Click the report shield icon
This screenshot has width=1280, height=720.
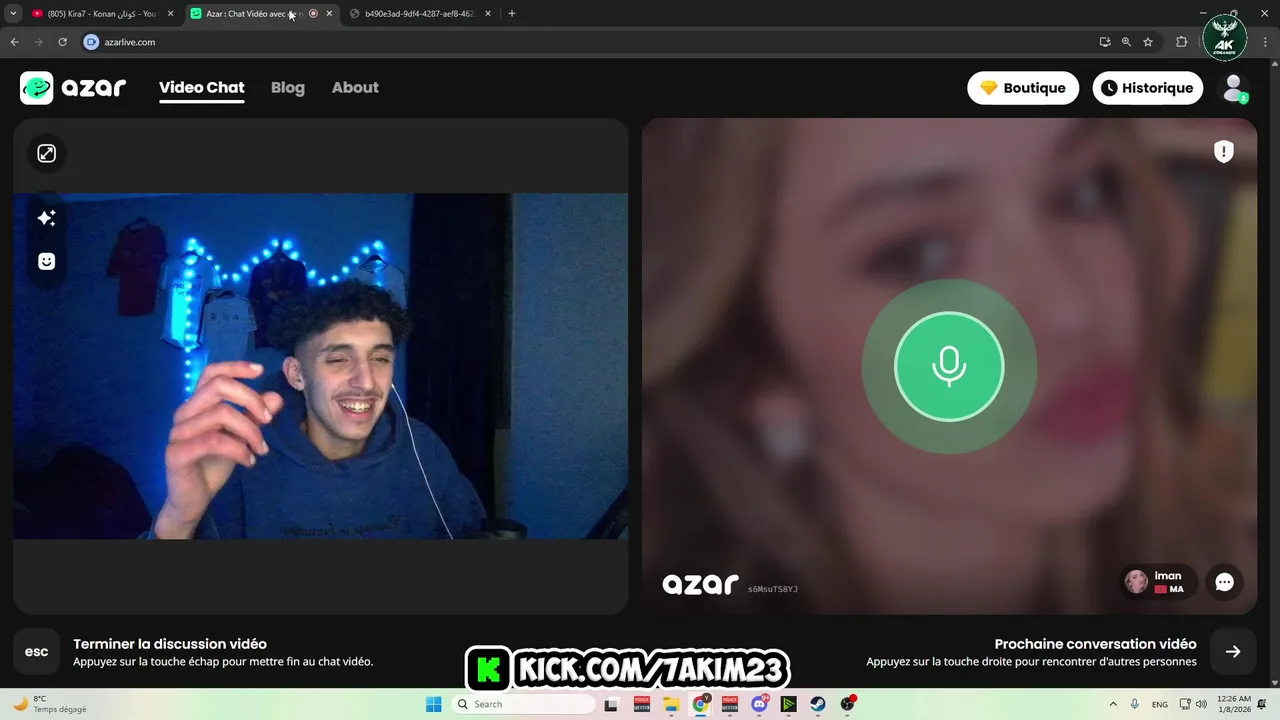tap(1223, 151)
